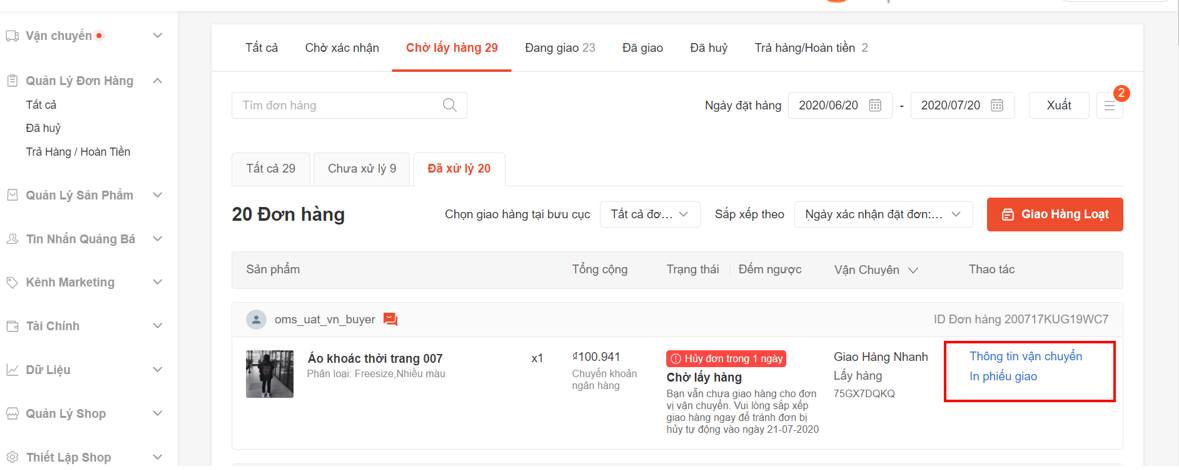Open Thông tin vận chuyển link

(1025, 356)
